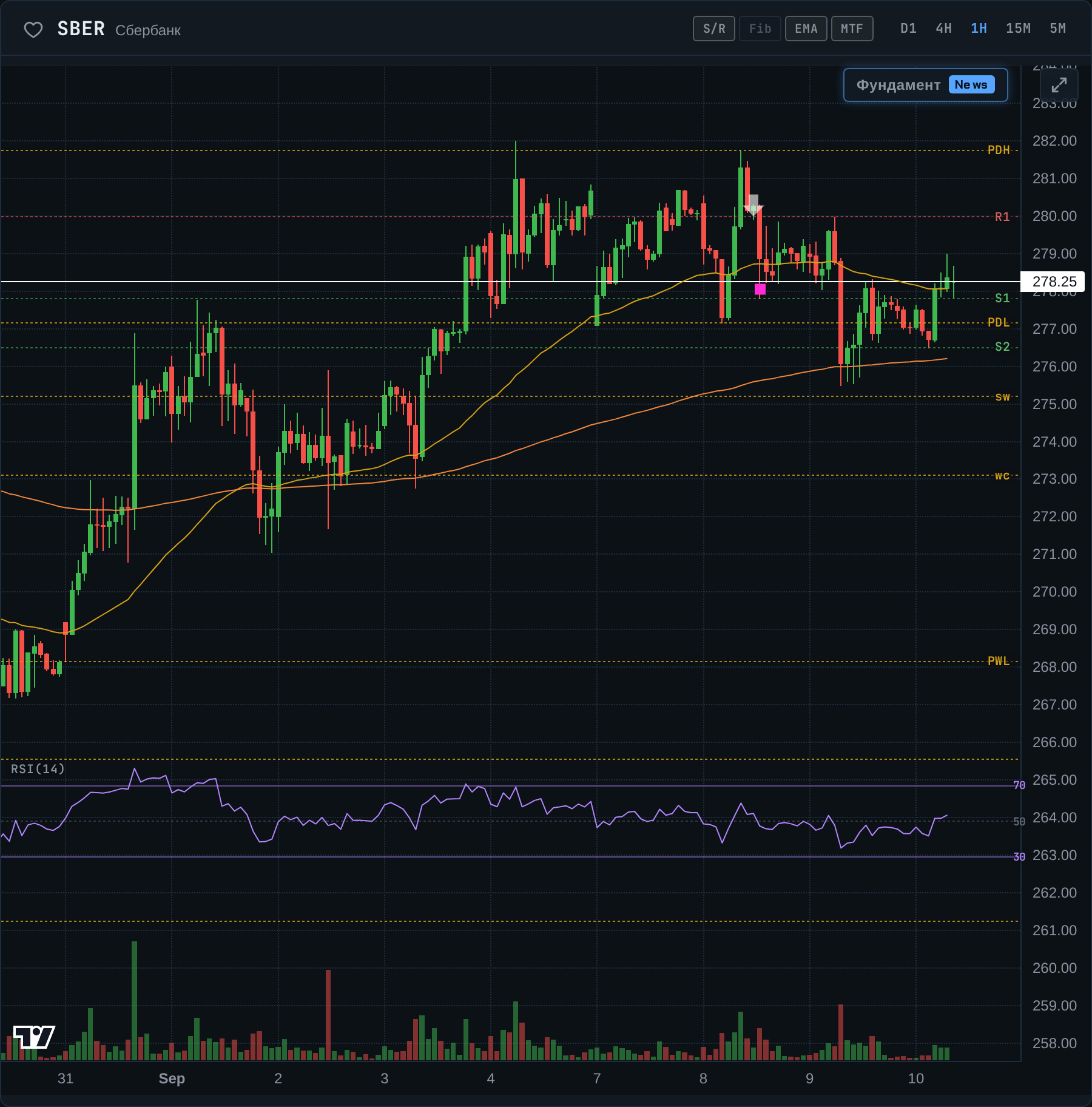This screenshot has height=1107, width=1092.
Task: Click the SW level label
Action: click(1002, 397)
